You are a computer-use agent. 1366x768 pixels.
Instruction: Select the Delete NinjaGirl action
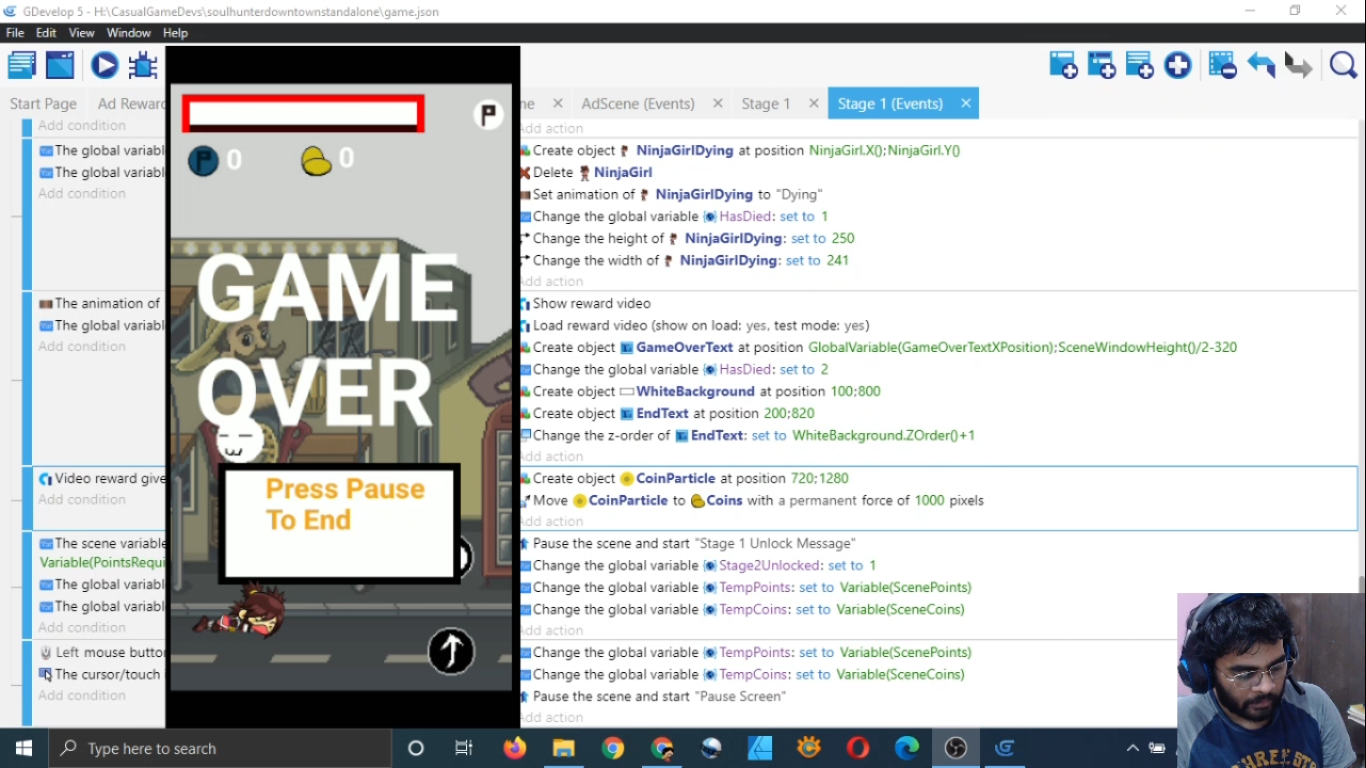pyautogui.click(x=586, y=172)
